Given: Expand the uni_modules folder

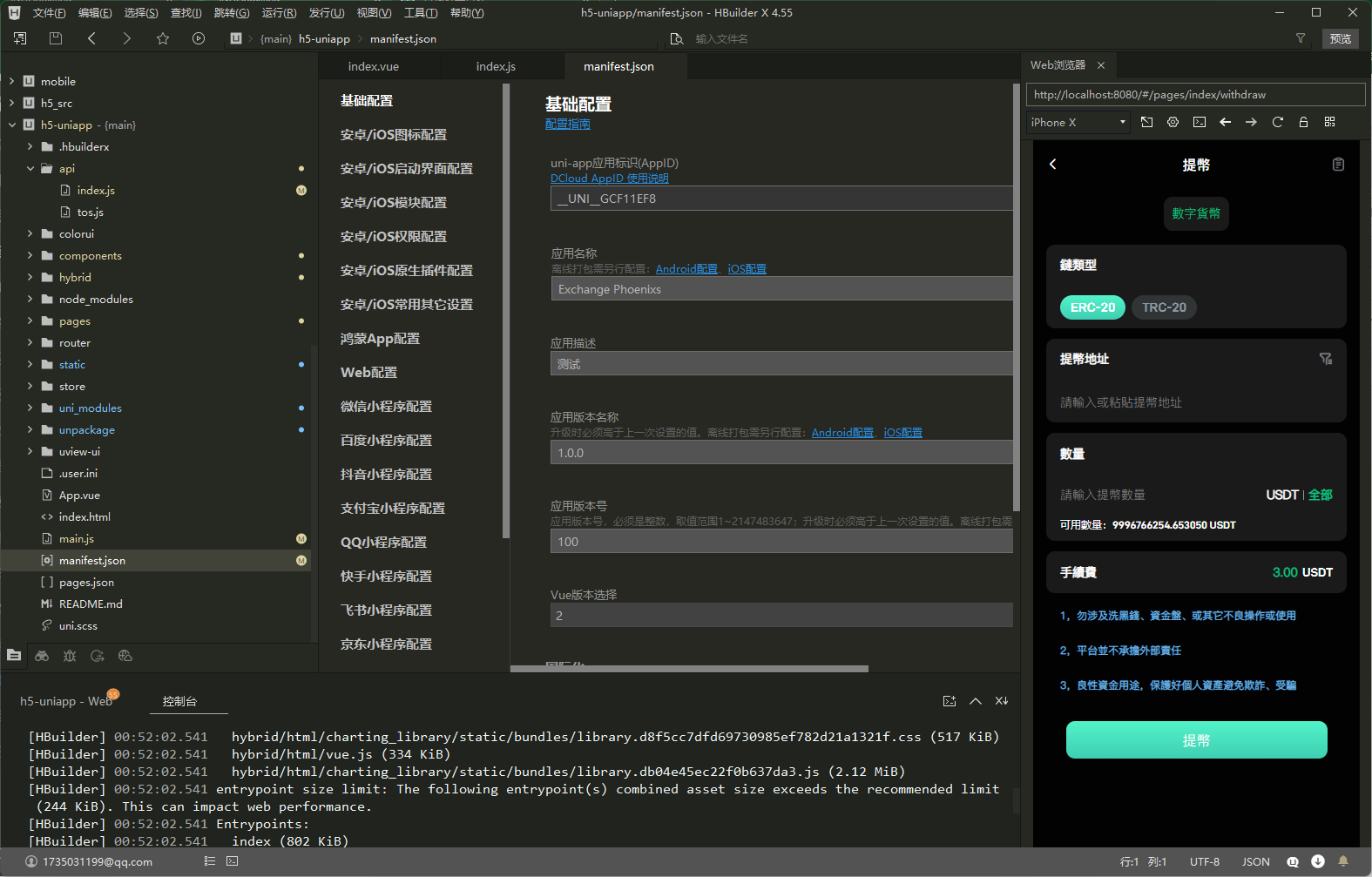Looking at the screenshot, I should (x=30, y=408).
